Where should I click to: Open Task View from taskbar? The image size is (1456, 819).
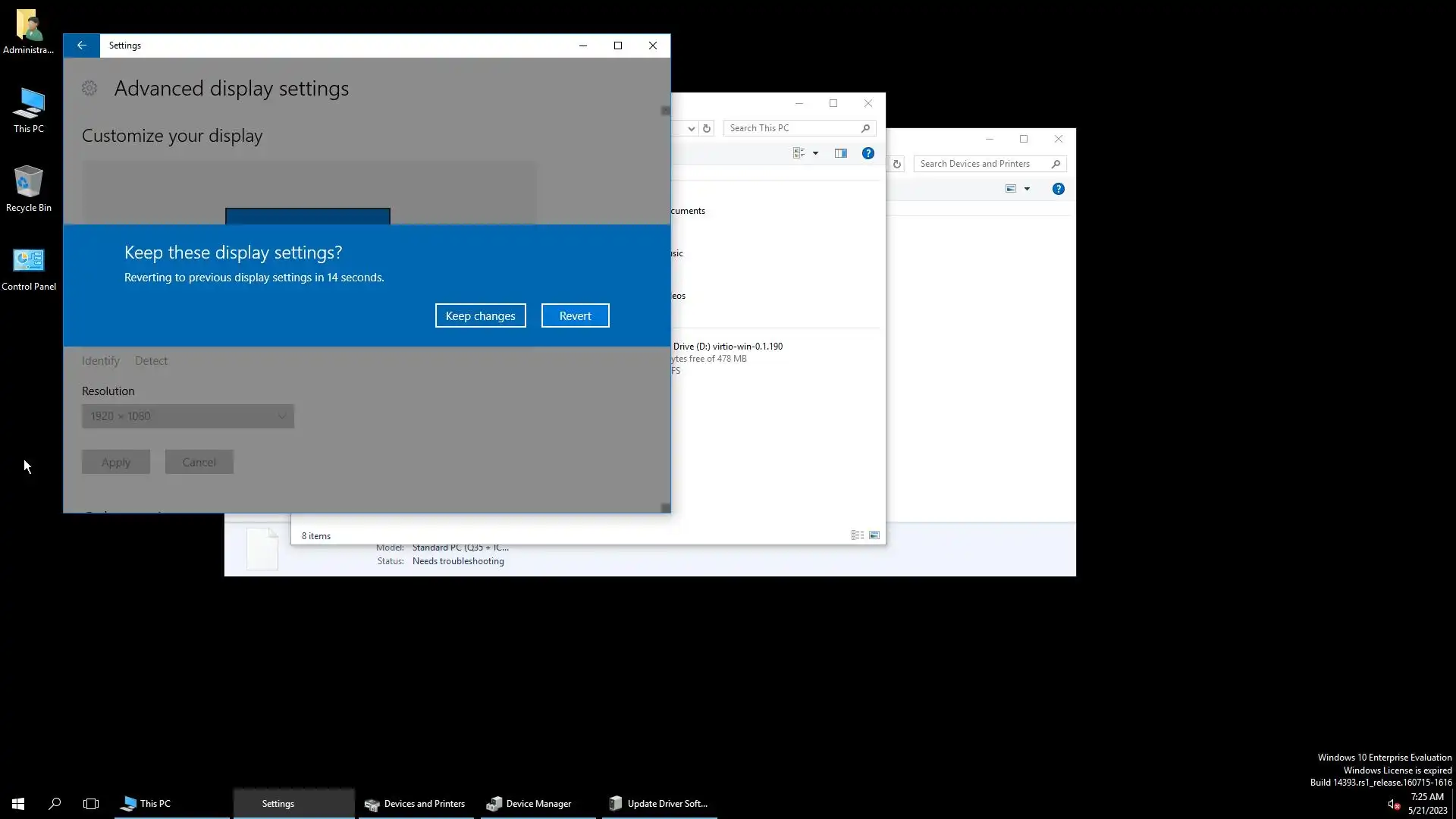pos(91,803)
